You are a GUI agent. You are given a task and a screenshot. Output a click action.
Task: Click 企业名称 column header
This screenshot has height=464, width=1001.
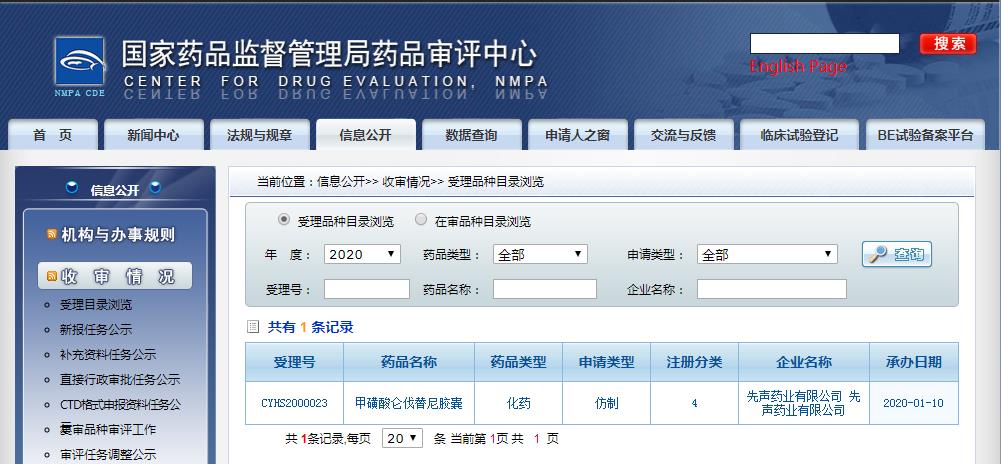804,362
